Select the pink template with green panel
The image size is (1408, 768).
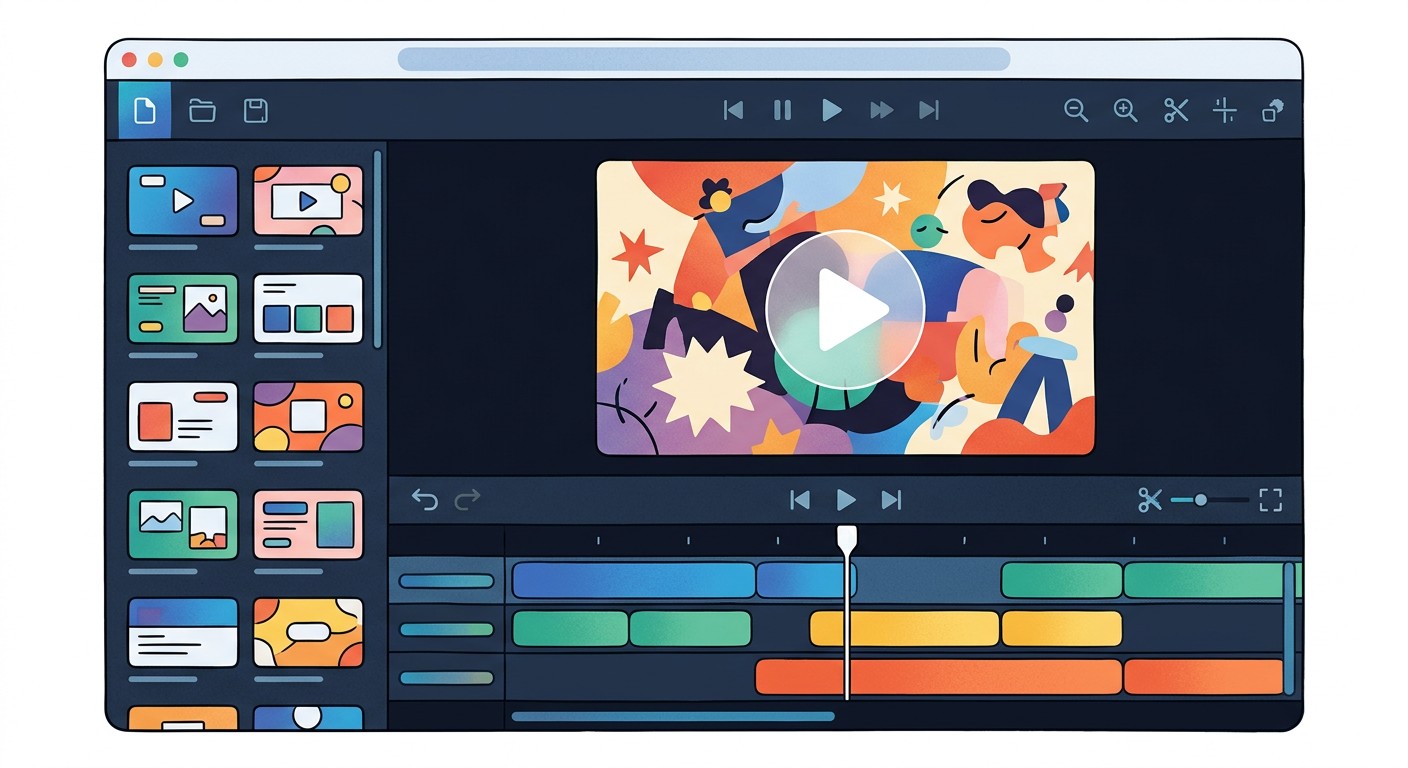[x=308, y=525]
